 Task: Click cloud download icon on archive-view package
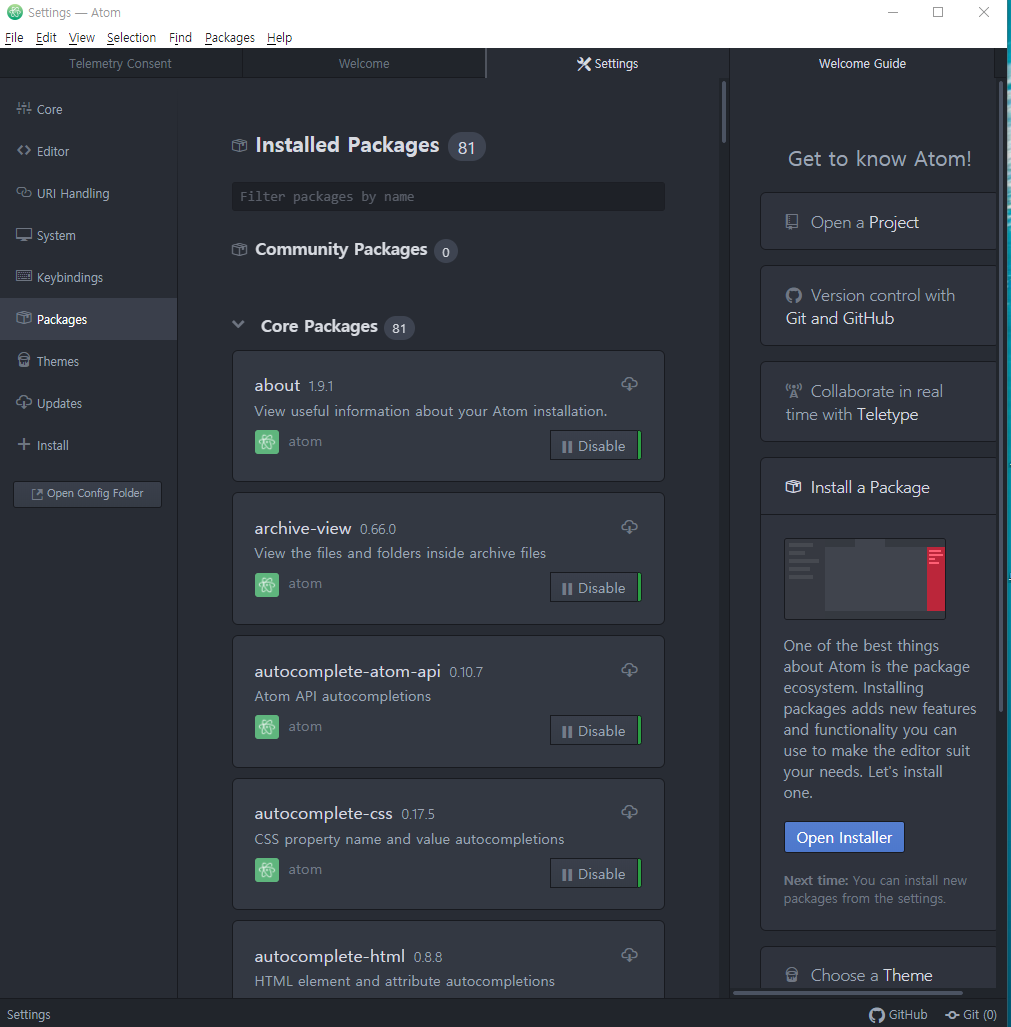pos(629,527)
